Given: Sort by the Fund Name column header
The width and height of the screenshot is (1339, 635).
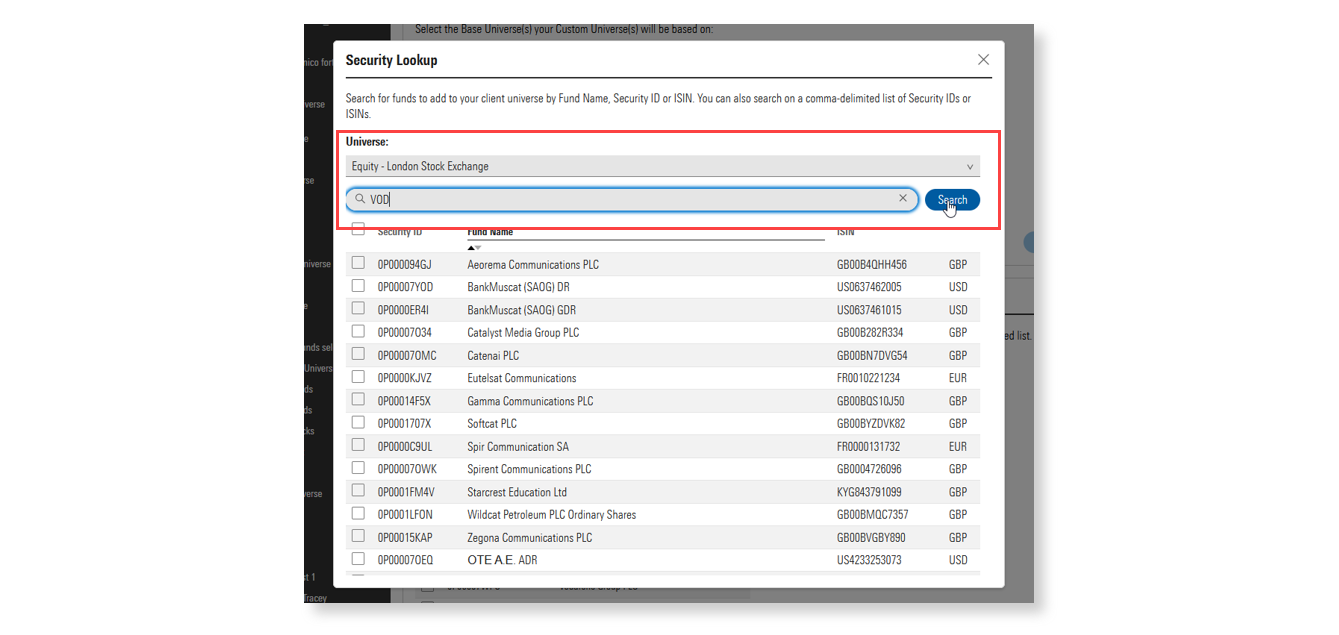Looking at the screenshot, I should pos(490,232).
